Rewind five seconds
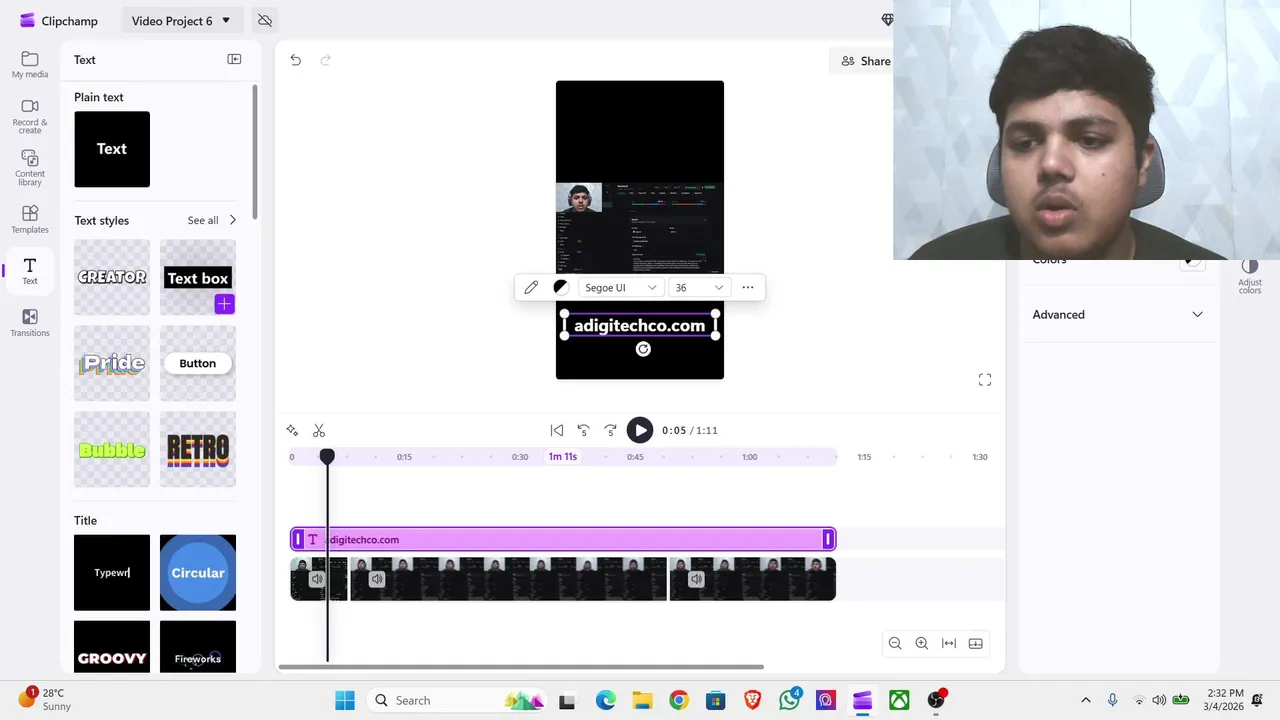 point(584,430)
